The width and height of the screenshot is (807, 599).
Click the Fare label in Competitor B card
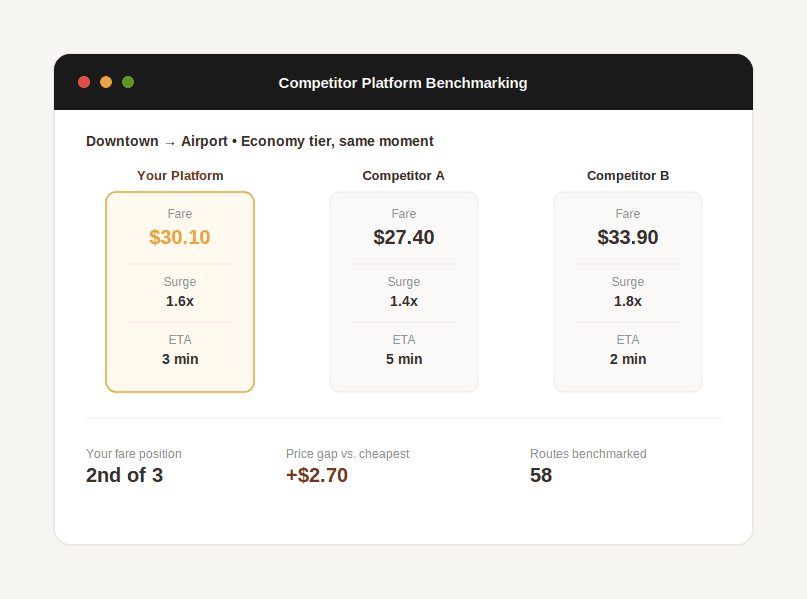coord(628,214)
